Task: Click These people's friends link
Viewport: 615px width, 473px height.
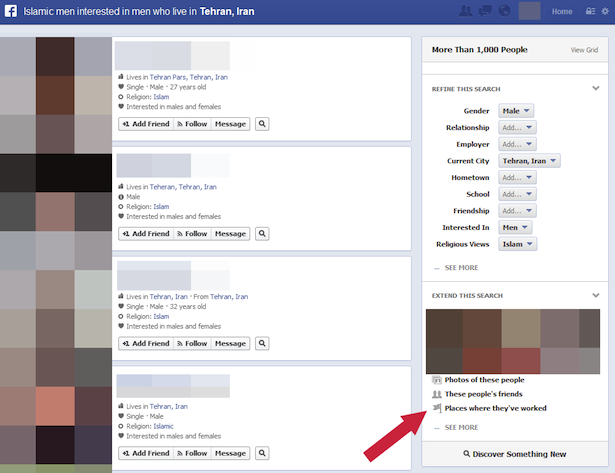Action: point(483,394)
